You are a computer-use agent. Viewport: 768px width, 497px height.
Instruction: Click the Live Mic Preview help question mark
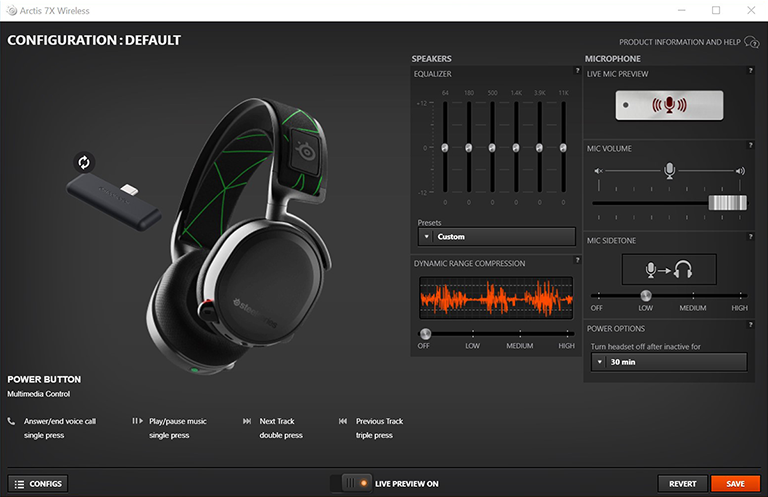[x=750, y=71]
